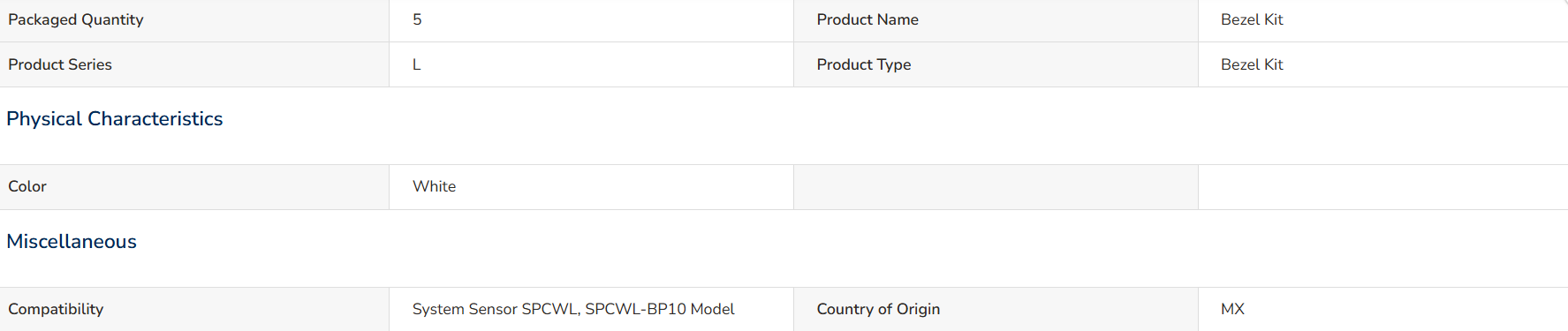Select the Compatibility label cell
1568x331 pixels.
tap(194, 309)
